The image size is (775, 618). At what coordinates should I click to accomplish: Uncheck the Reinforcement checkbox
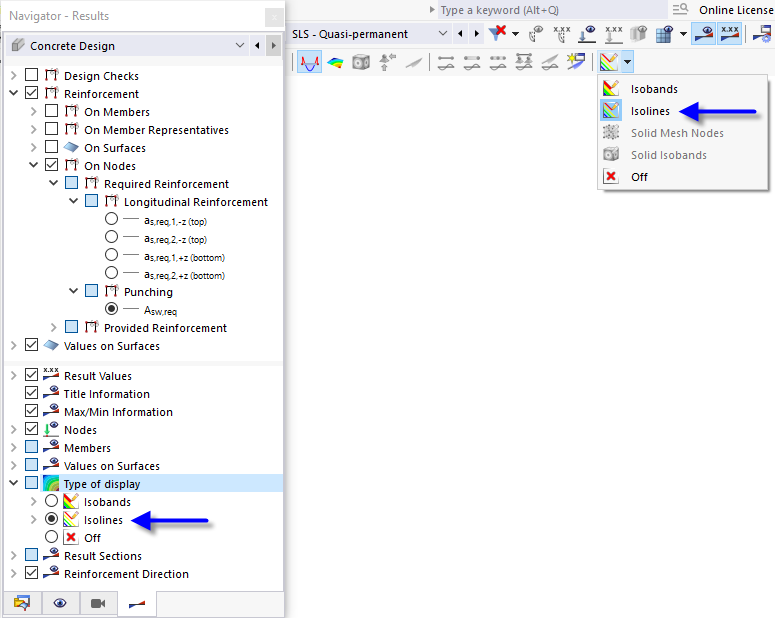(x=32, y=92)
